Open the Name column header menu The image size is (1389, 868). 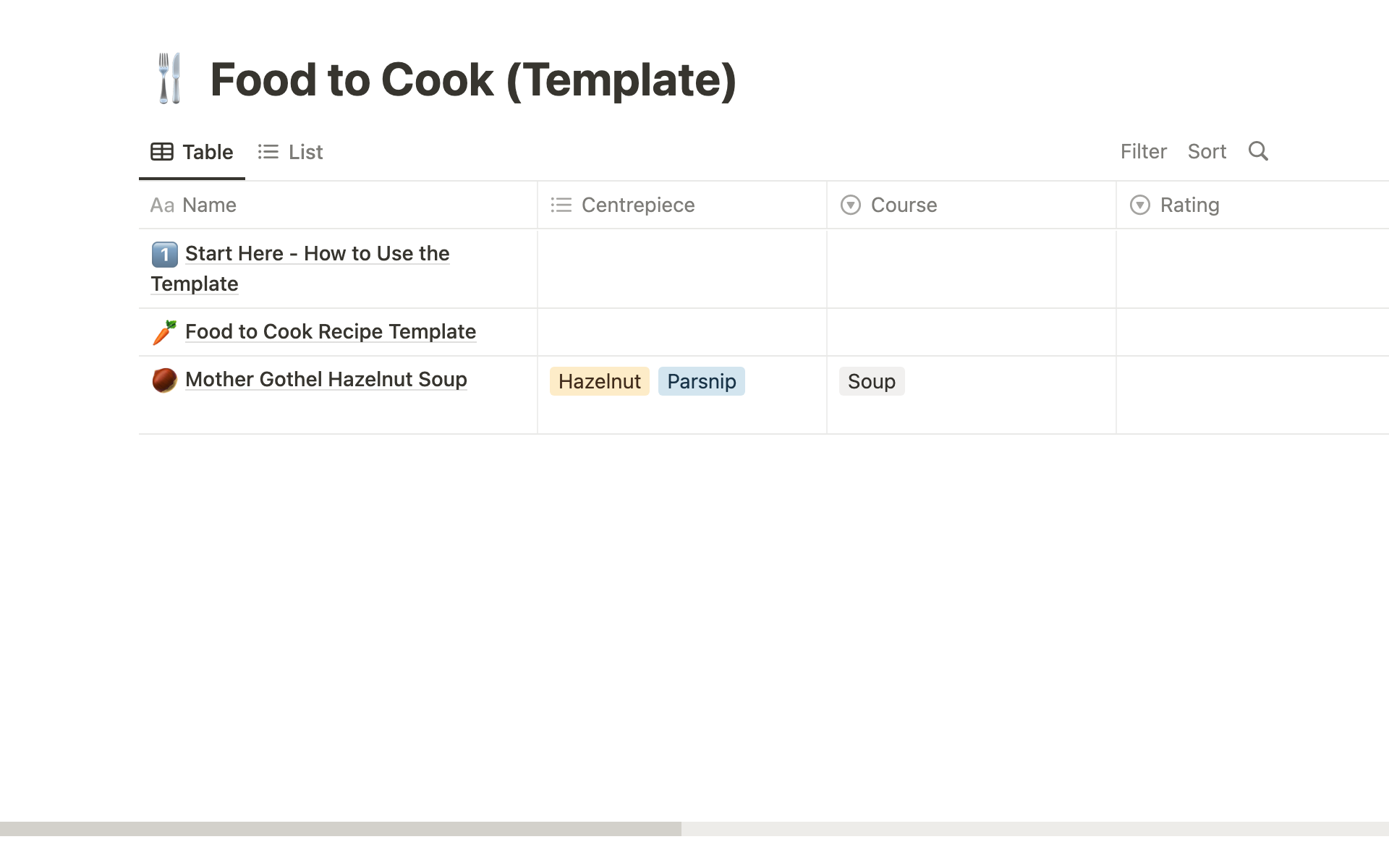[209, 205]
